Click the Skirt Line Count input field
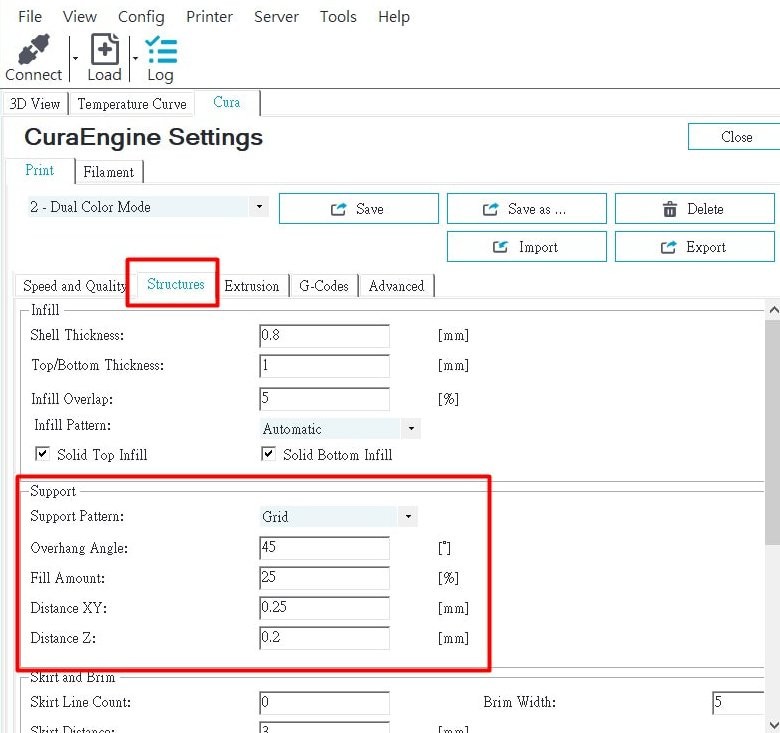The image size is (780, 733). (324, 703)
